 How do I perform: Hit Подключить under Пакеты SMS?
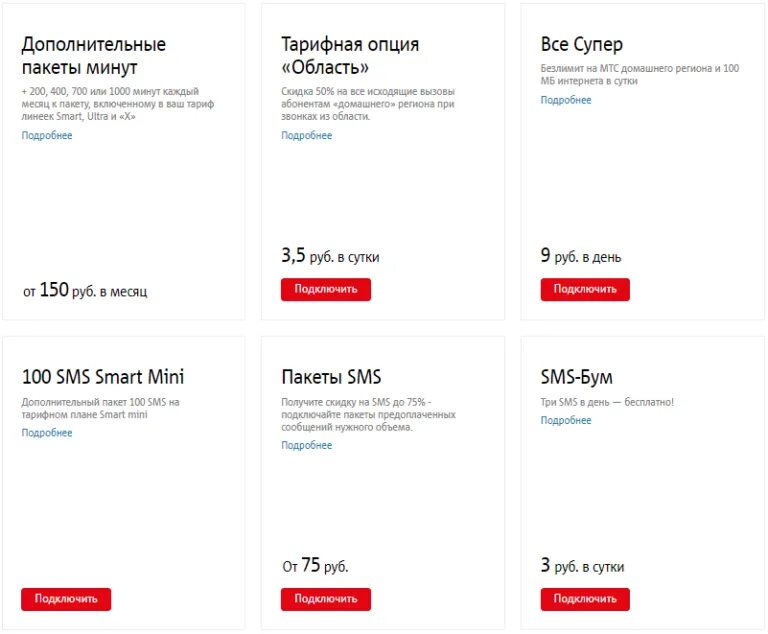pyautogui.click(x=325, y=599)
